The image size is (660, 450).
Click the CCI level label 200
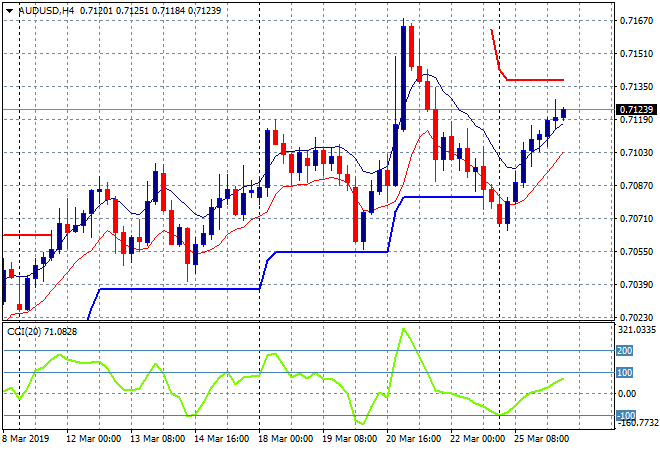pos(625,351)
